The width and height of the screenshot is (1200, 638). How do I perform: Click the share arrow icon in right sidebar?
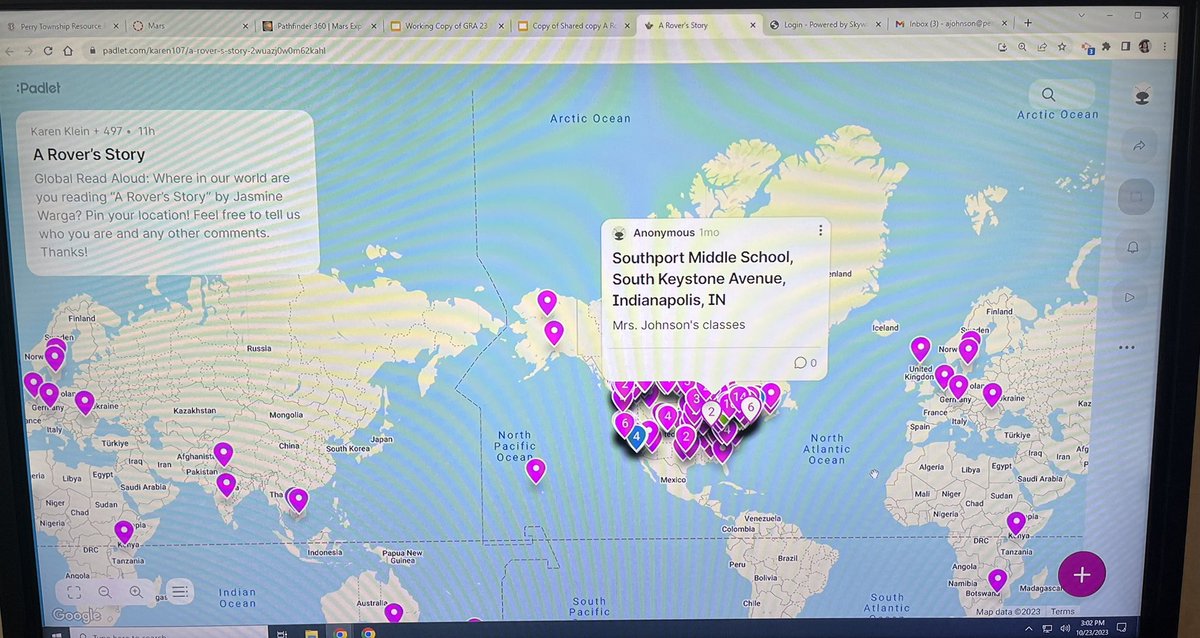pyautogui.click(x=1139, y=146)
